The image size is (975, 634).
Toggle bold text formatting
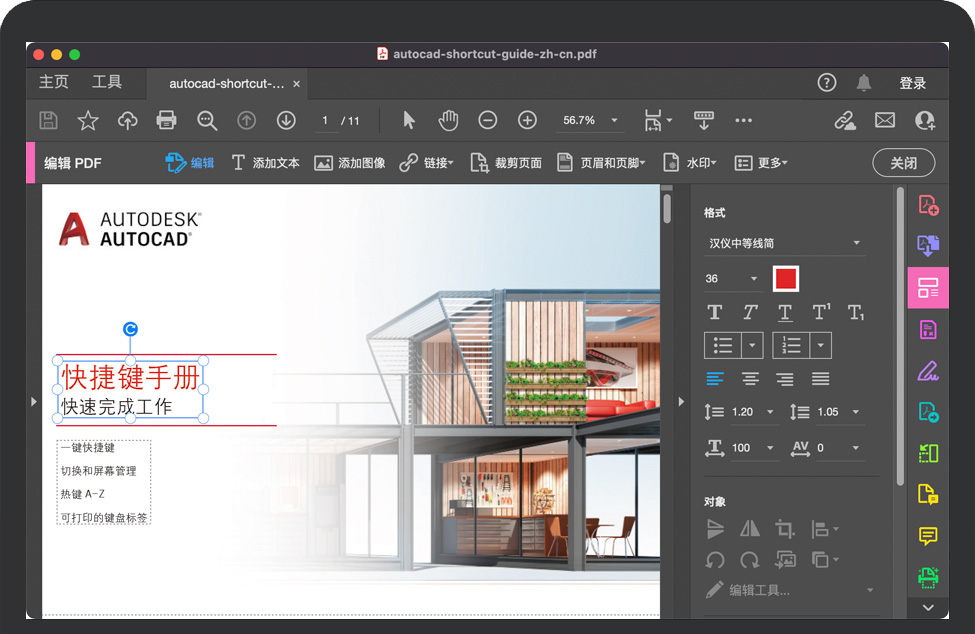click(714, 312)
